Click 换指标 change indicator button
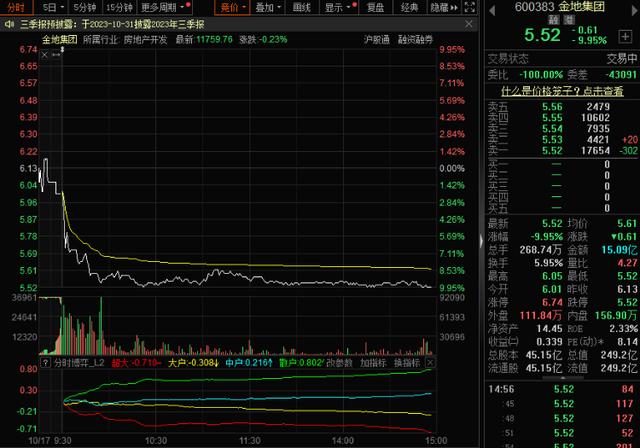640x448 pixels. [x=407, y=363]
